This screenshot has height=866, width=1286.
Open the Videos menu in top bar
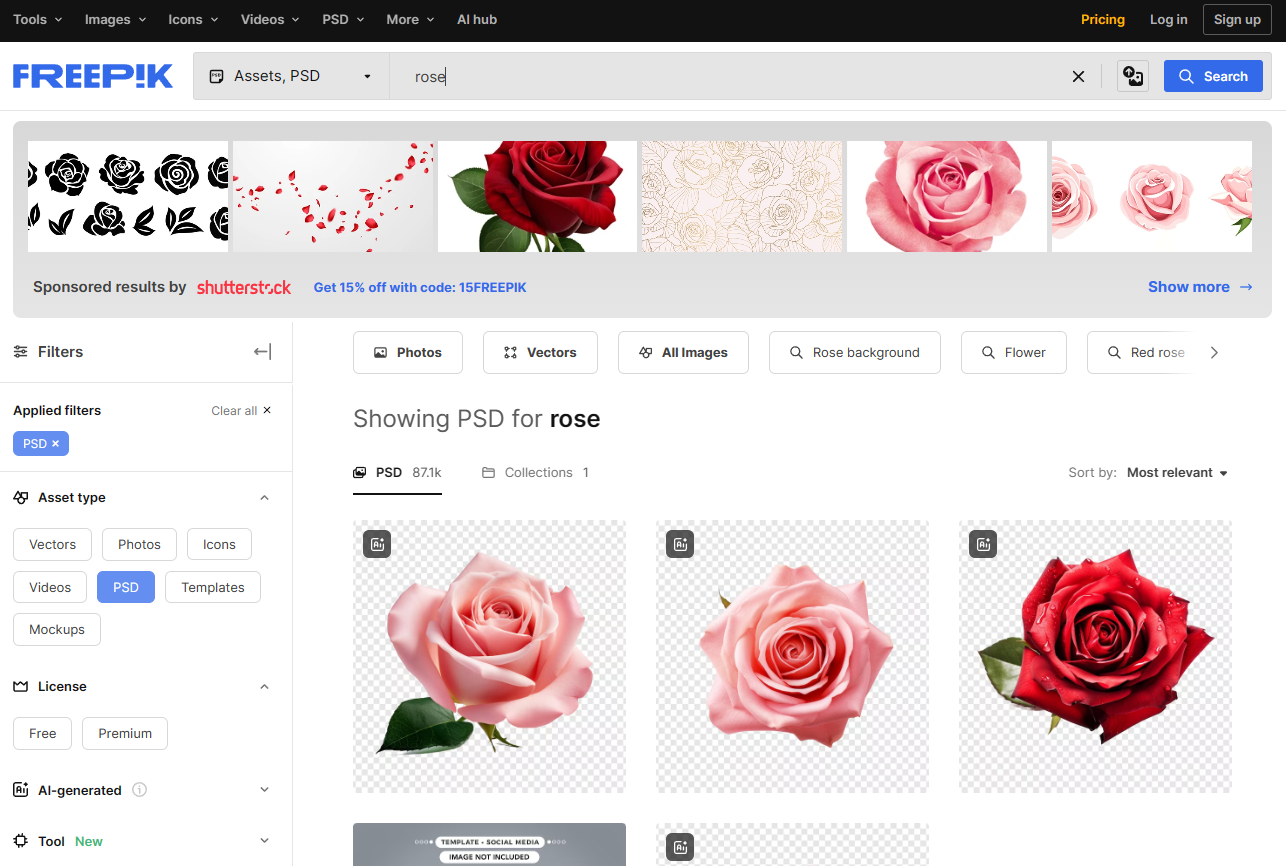271,19
